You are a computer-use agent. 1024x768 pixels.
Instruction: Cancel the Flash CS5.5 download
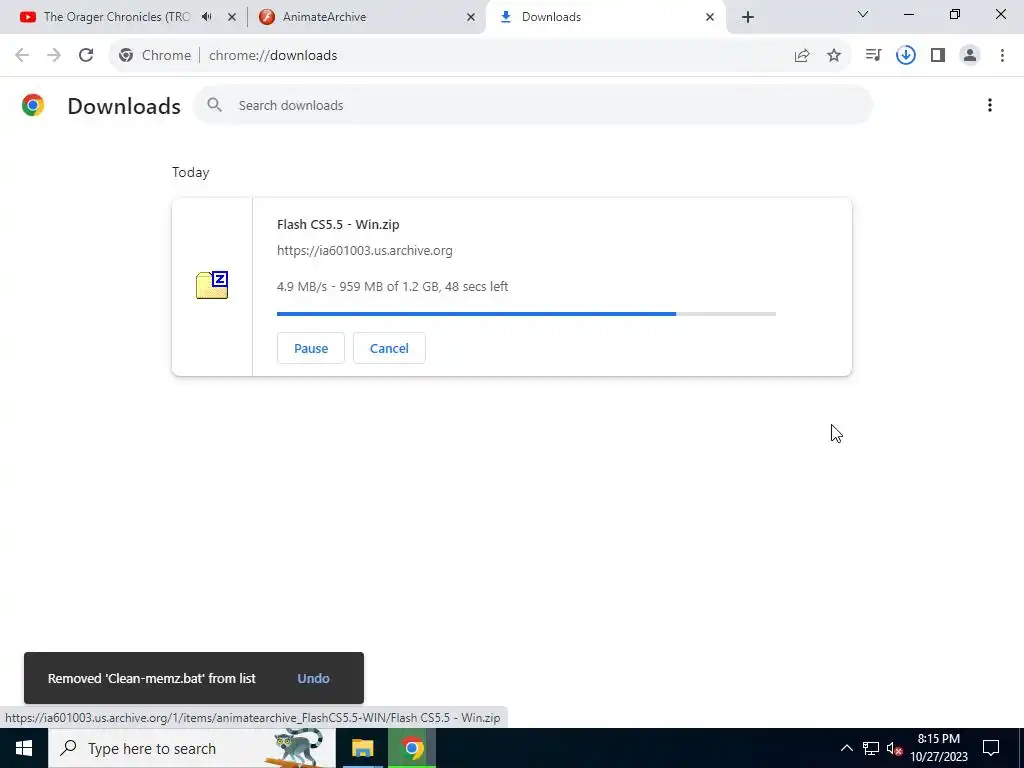(x=389, y=348)
